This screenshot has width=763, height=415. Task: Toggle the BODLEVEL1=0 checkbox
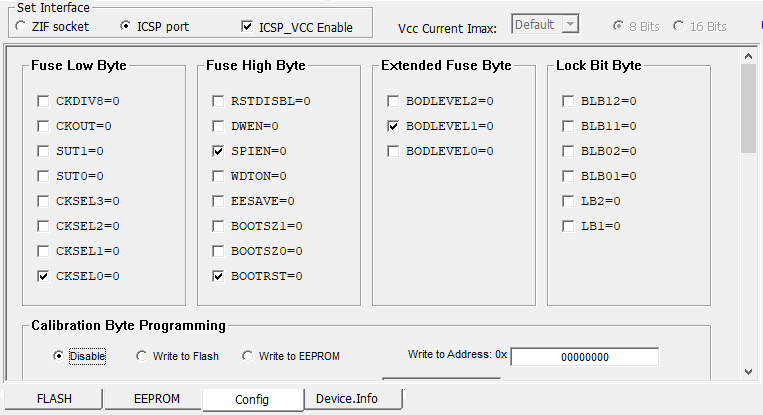(x=393, y=126)
